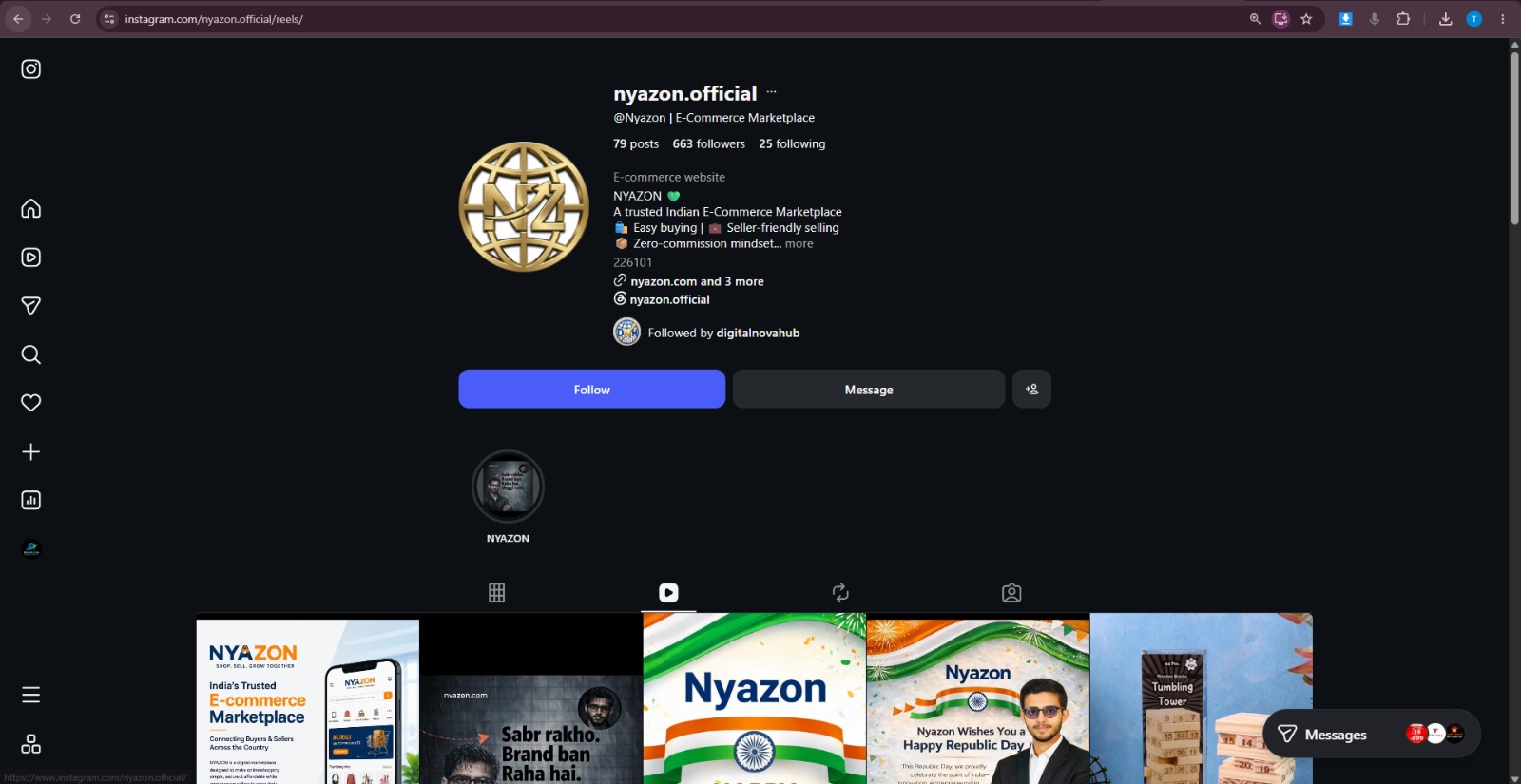Select the Reels tab on profile

tap(668, 593)
